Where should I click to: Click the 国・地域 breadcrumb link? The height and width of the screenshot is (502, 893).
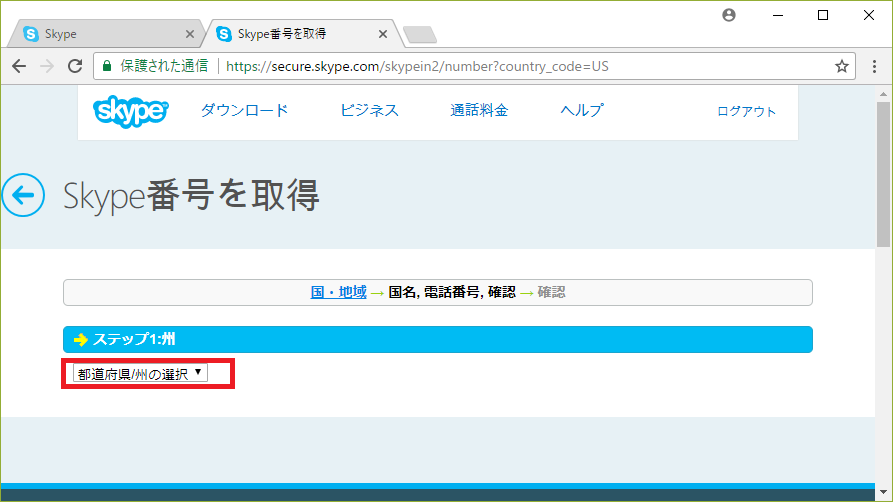(338, 292)
